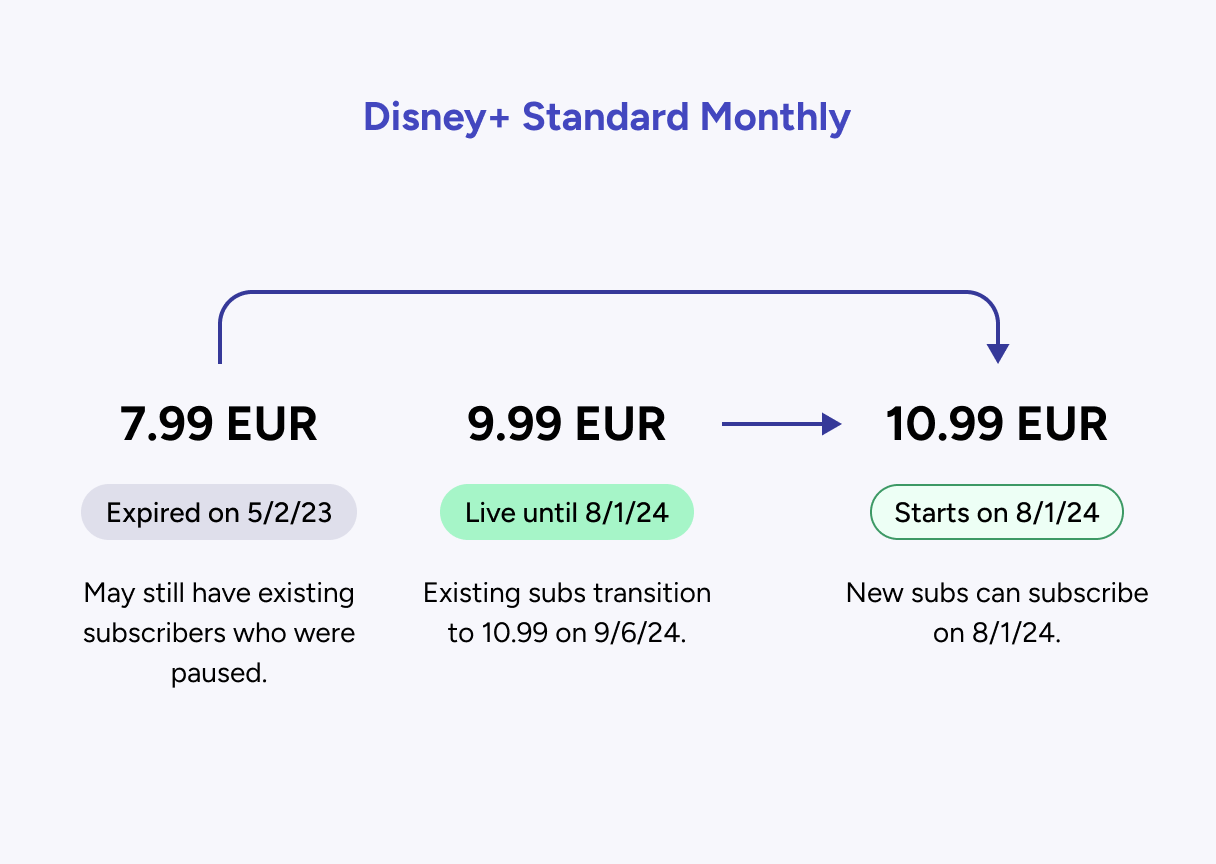
Task: Click the word "paused." under 7.99 EUR
Action: pyautogui.click(x=219, y=673)
